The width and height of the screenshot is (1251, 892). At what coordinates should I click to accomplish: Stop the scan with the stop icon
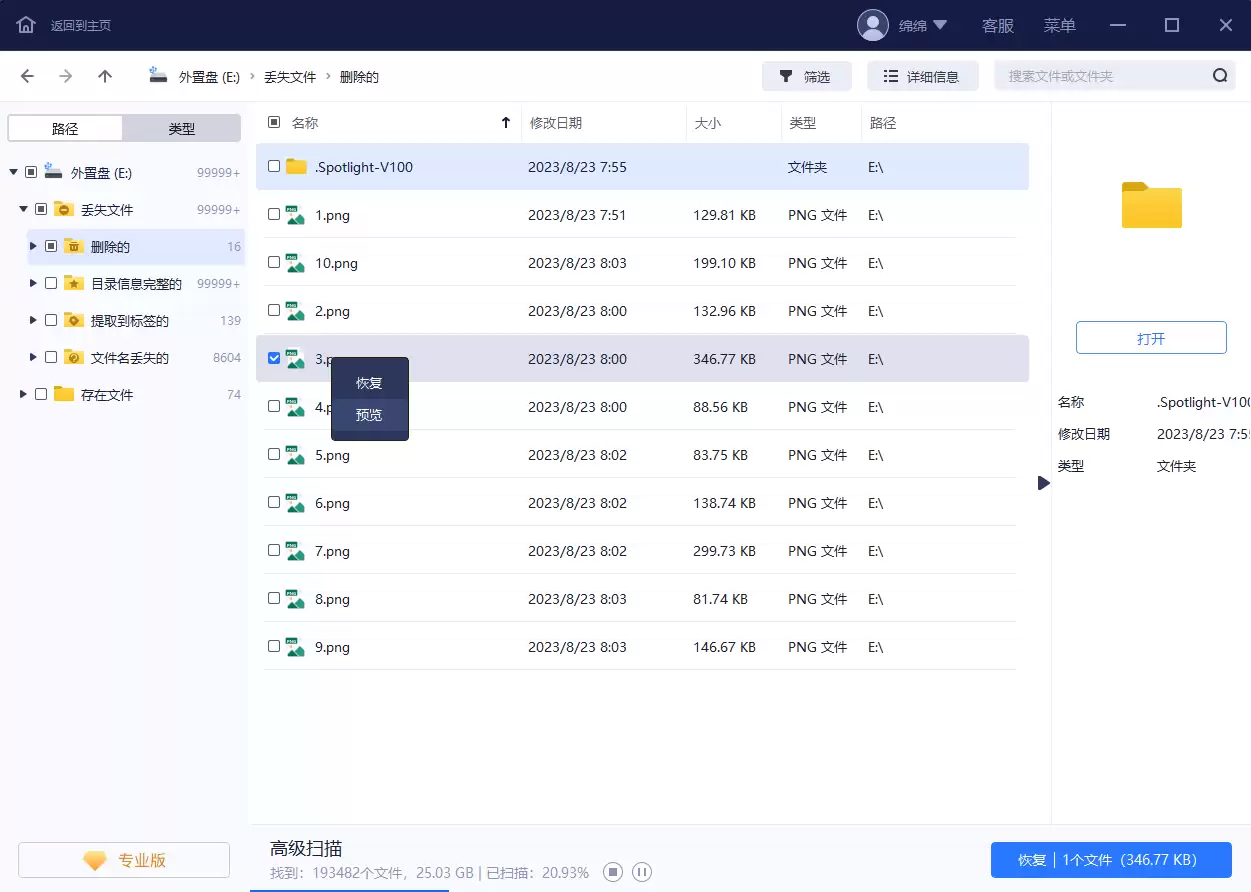612,872
